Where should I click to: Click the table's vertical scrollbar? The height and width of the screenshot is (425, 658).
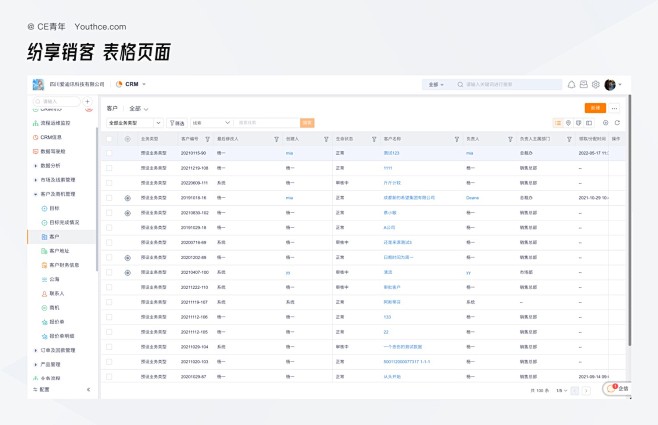point(629,220)
